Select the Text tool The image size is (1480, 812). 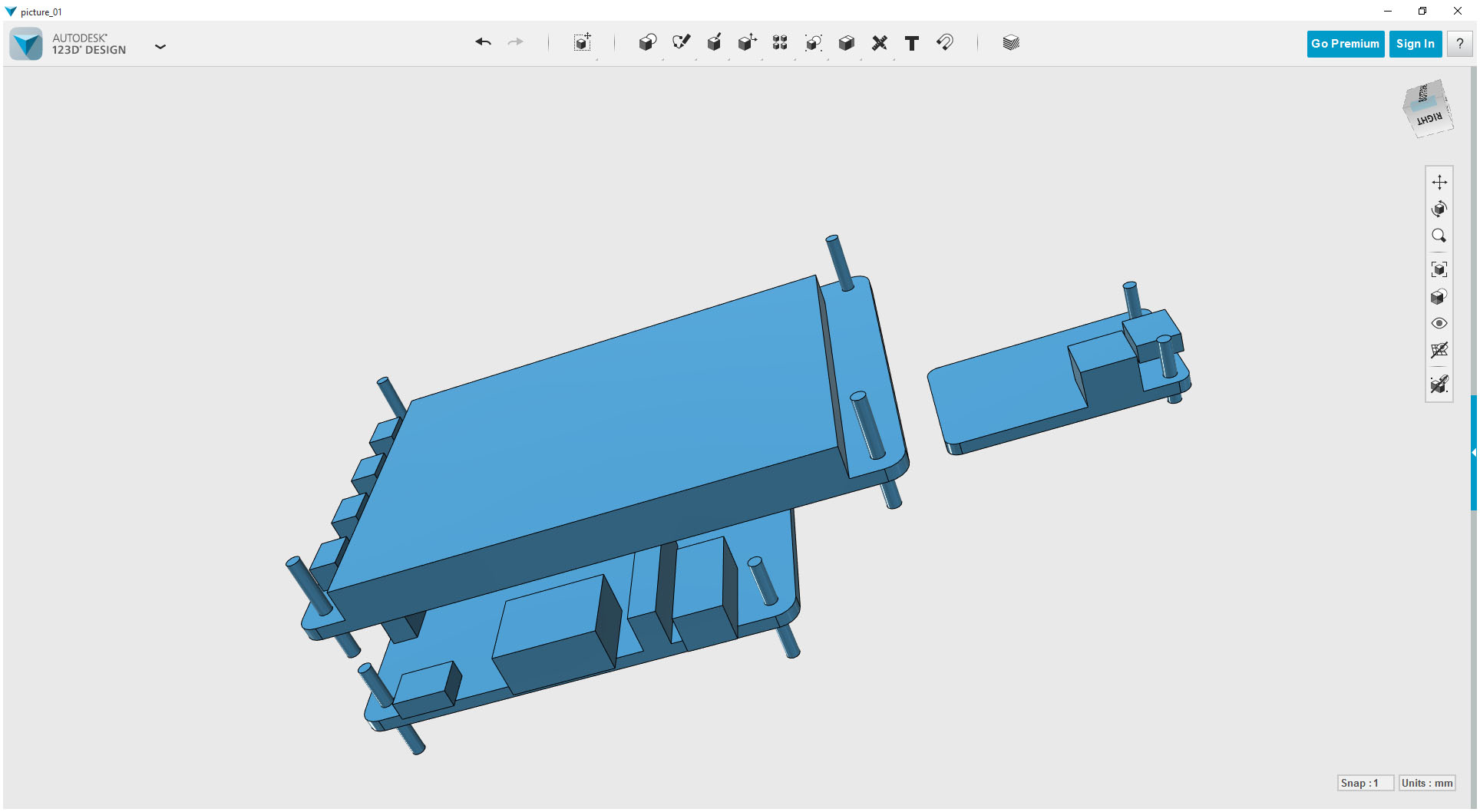pyautogui.click(x=912, y=43)
